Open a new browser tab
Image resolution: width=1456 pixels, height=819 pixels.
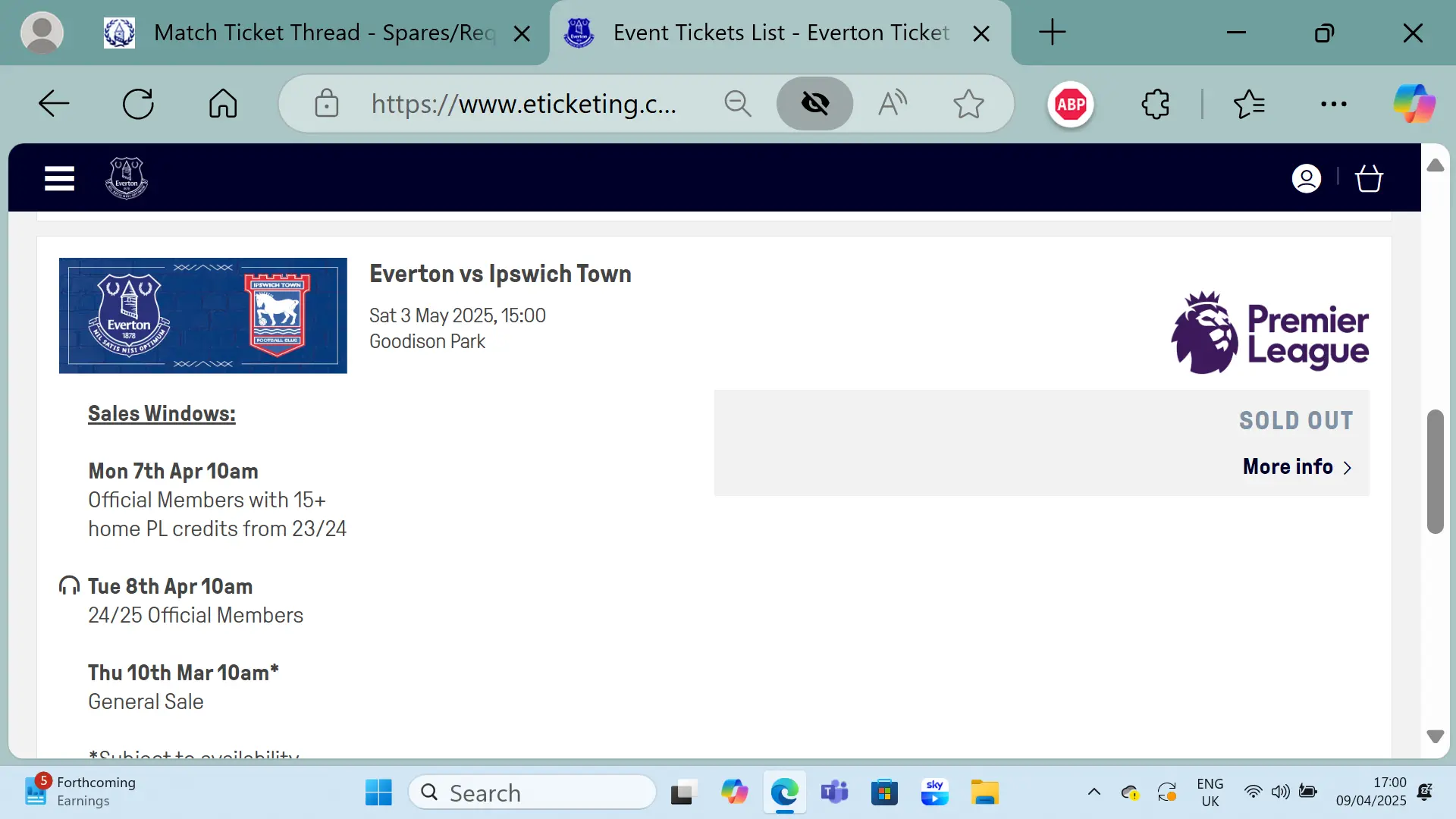point(1052,33)
